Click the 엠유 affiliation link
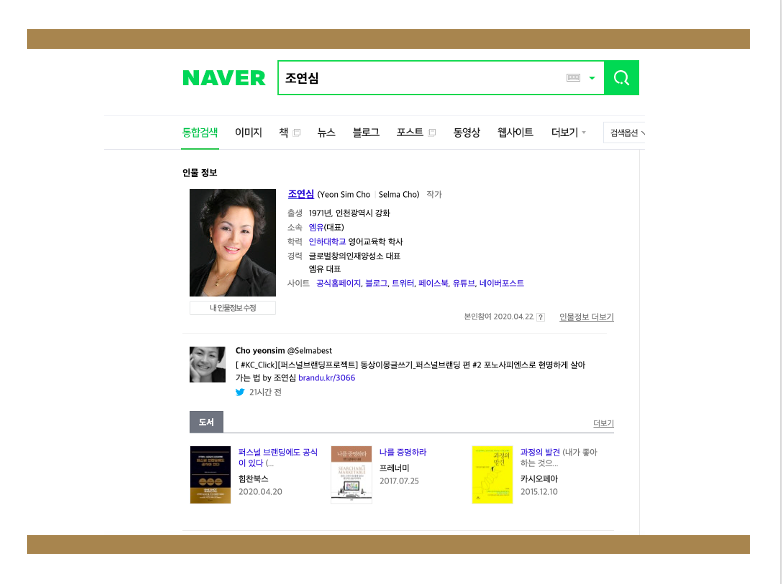The width and height of the screenshot is (782, 584). coord(316,227)
